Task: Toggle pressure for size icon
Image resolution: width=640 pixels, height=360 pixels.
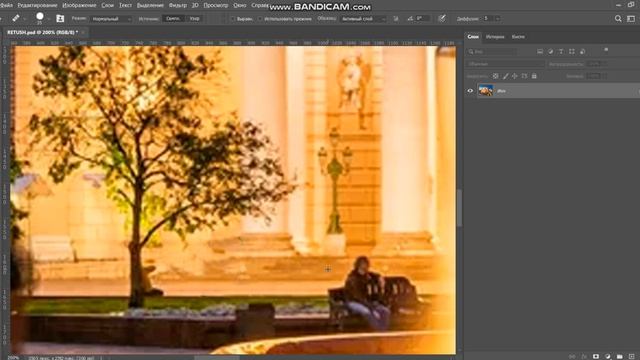Action: 442,19
